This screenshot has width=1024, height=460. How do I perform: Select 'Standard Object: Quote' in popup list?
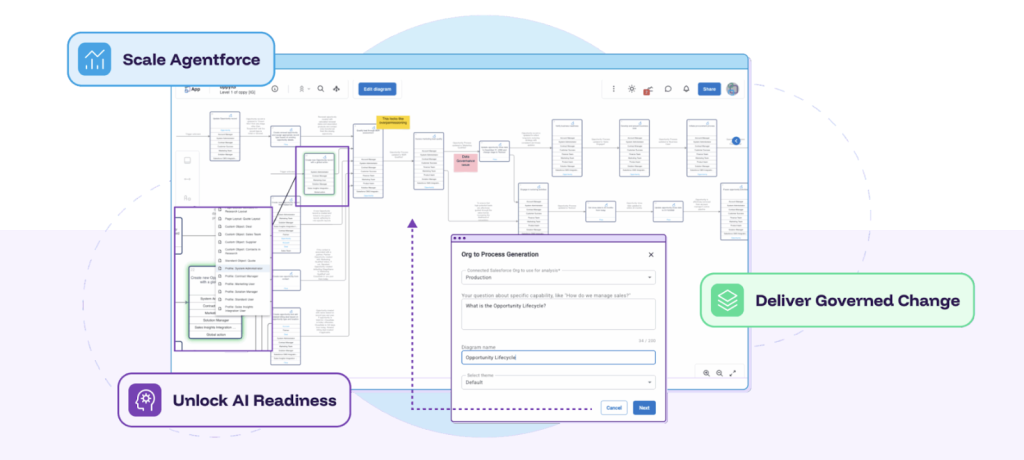click(x=243, y=261)
